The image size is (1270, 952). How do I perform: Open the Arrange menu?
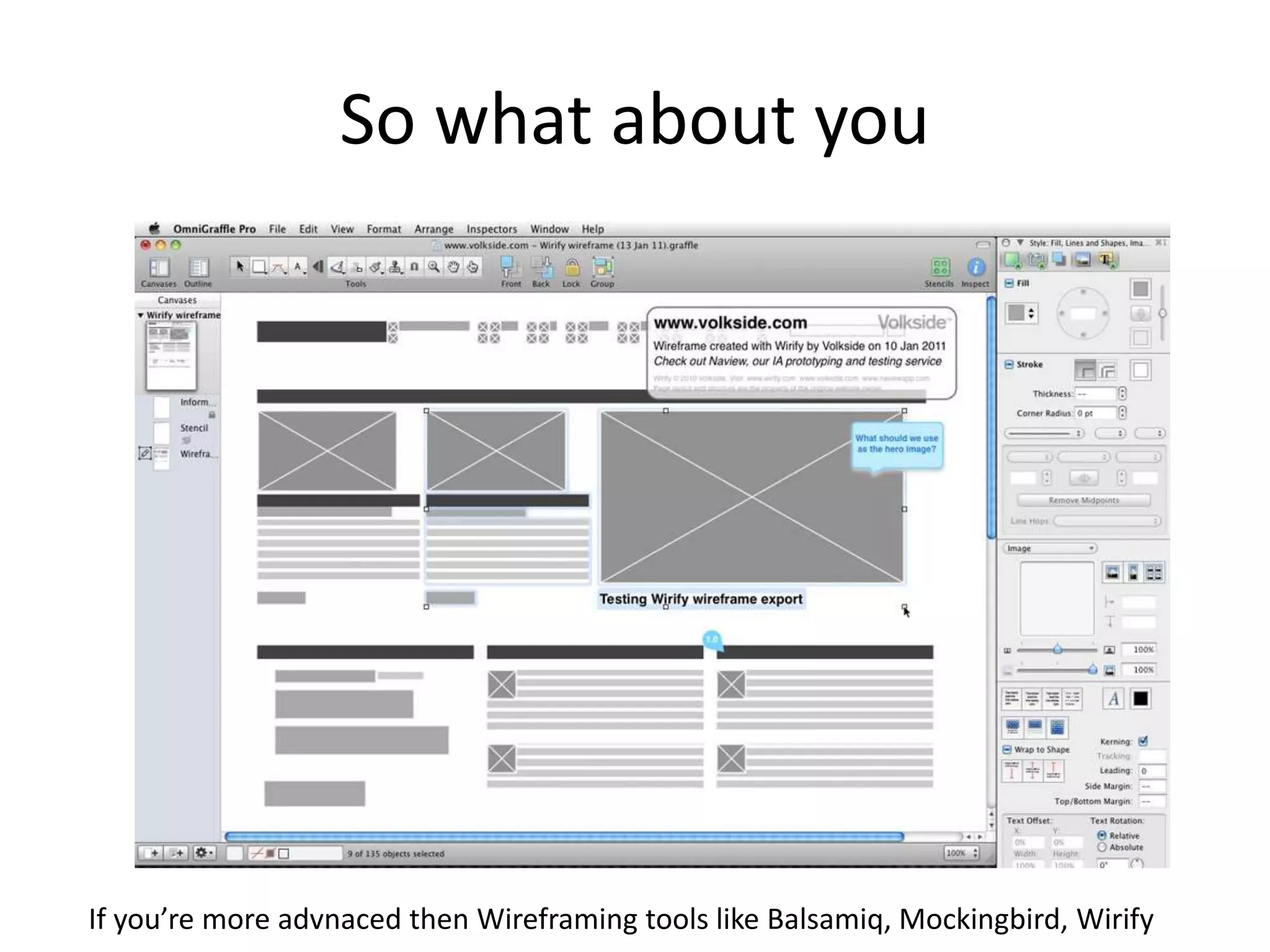[x=433, y=229]
